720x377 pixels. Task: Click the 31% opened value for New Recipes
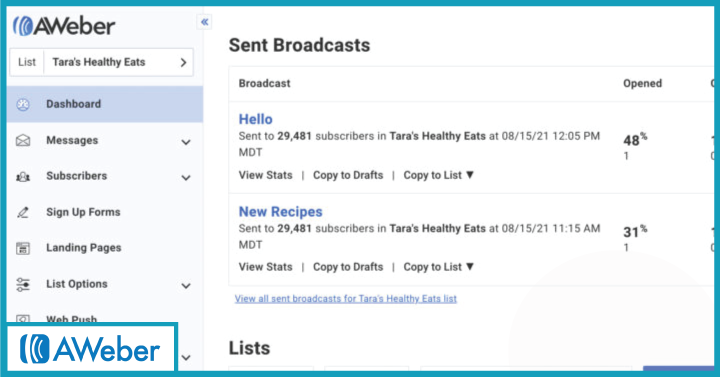click(635, 231)
